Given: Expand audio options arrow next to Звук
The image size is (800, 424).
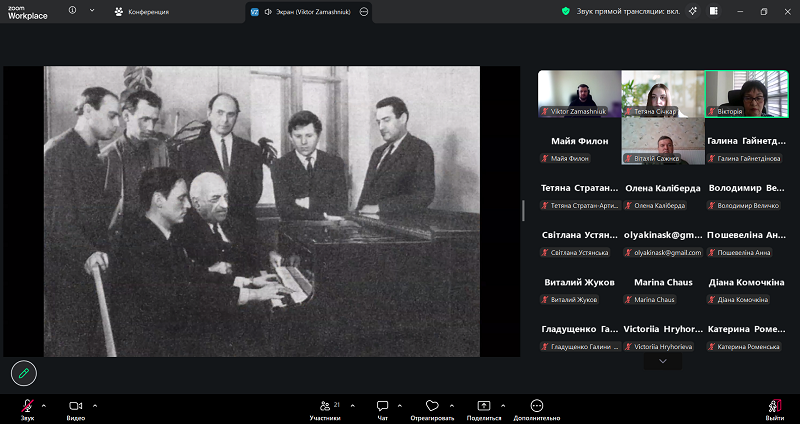Looking at the screenshot, I should [x=44, y=405].
